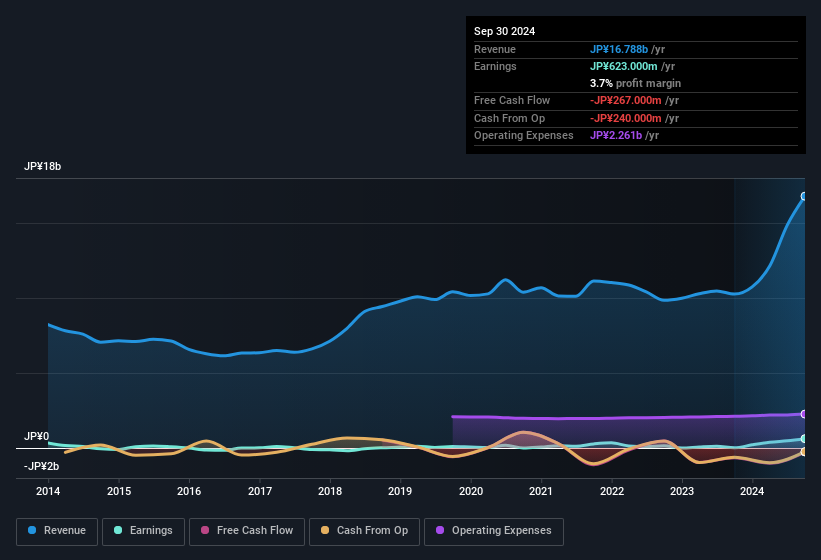Toggle the Operating Expenses legend button

coord(493,531)
